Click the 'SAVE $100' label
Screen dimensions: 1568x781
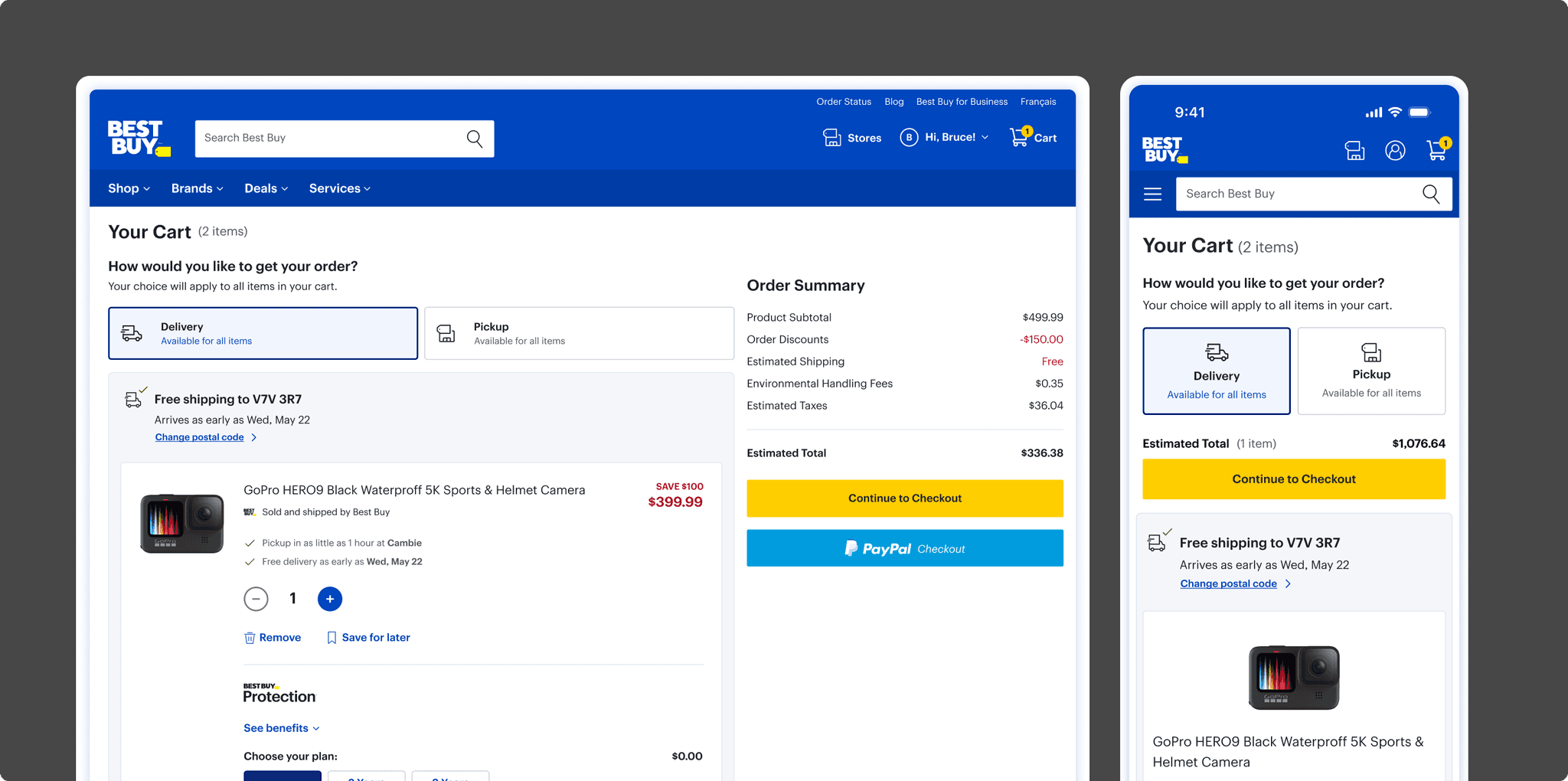pos(679,486)
